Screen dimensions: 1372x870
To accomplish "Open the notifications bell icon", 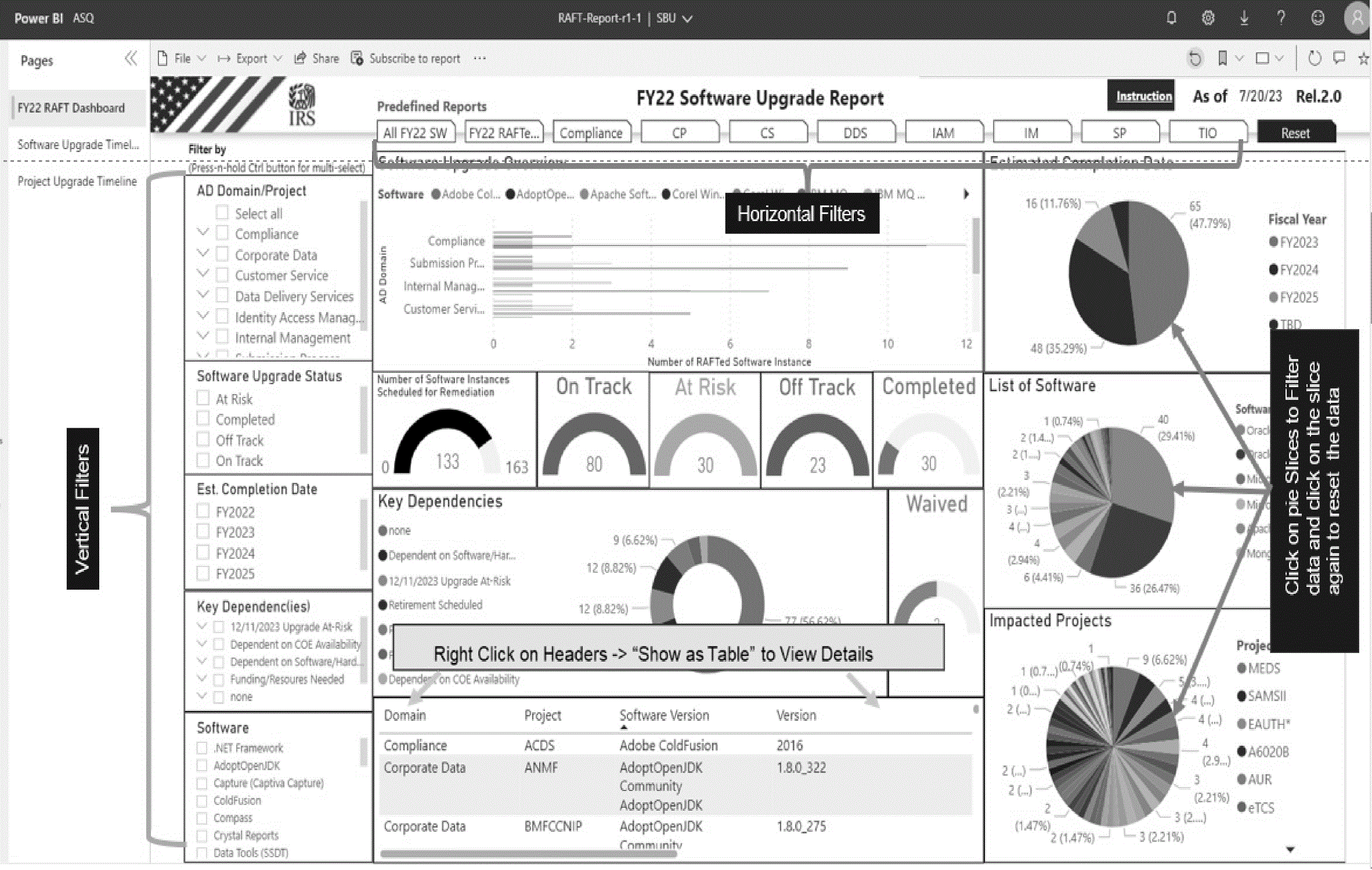I will pos(1171,18).
